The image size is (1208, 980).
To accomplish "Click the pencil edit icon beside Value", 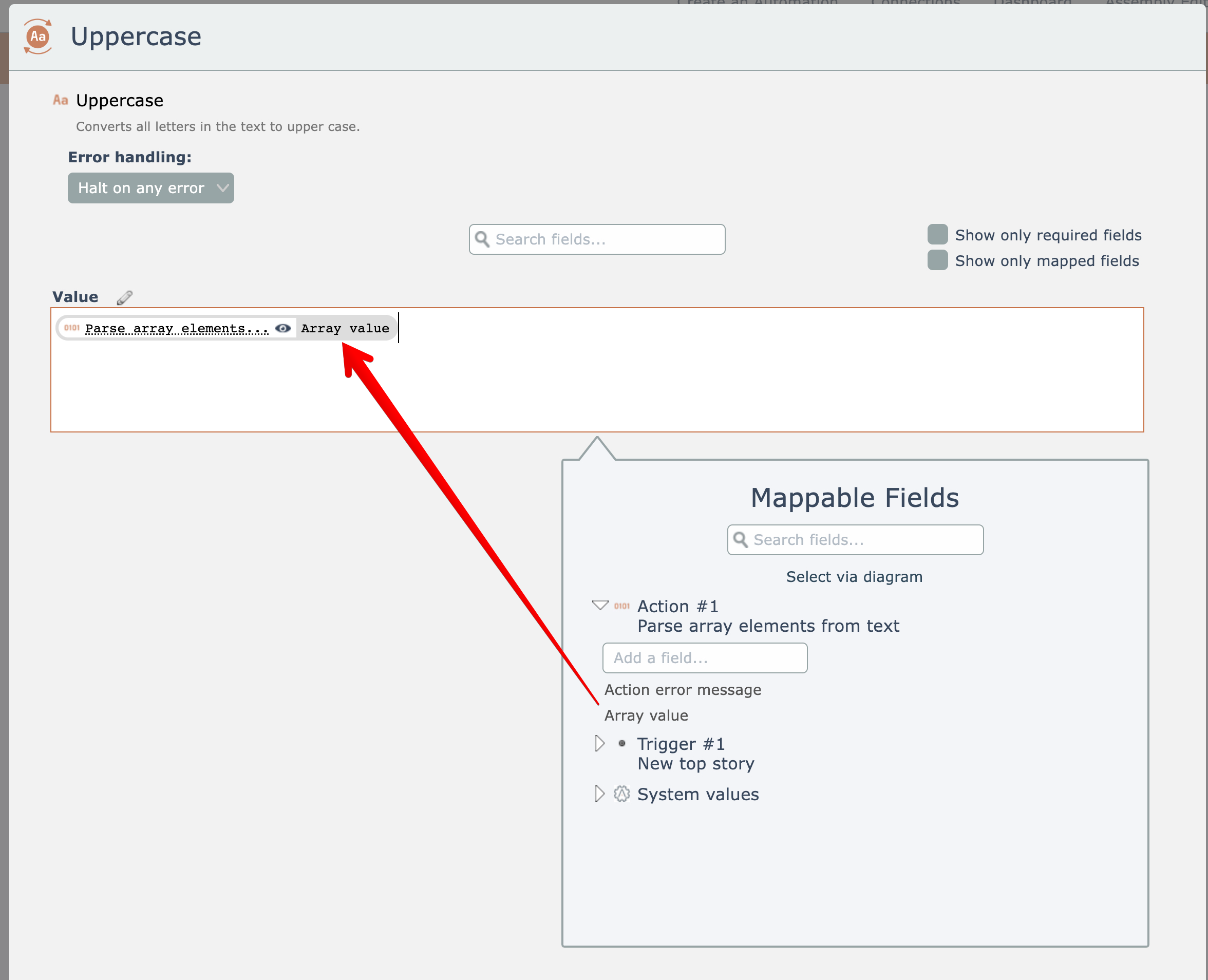I will click(x=124, y=297).
